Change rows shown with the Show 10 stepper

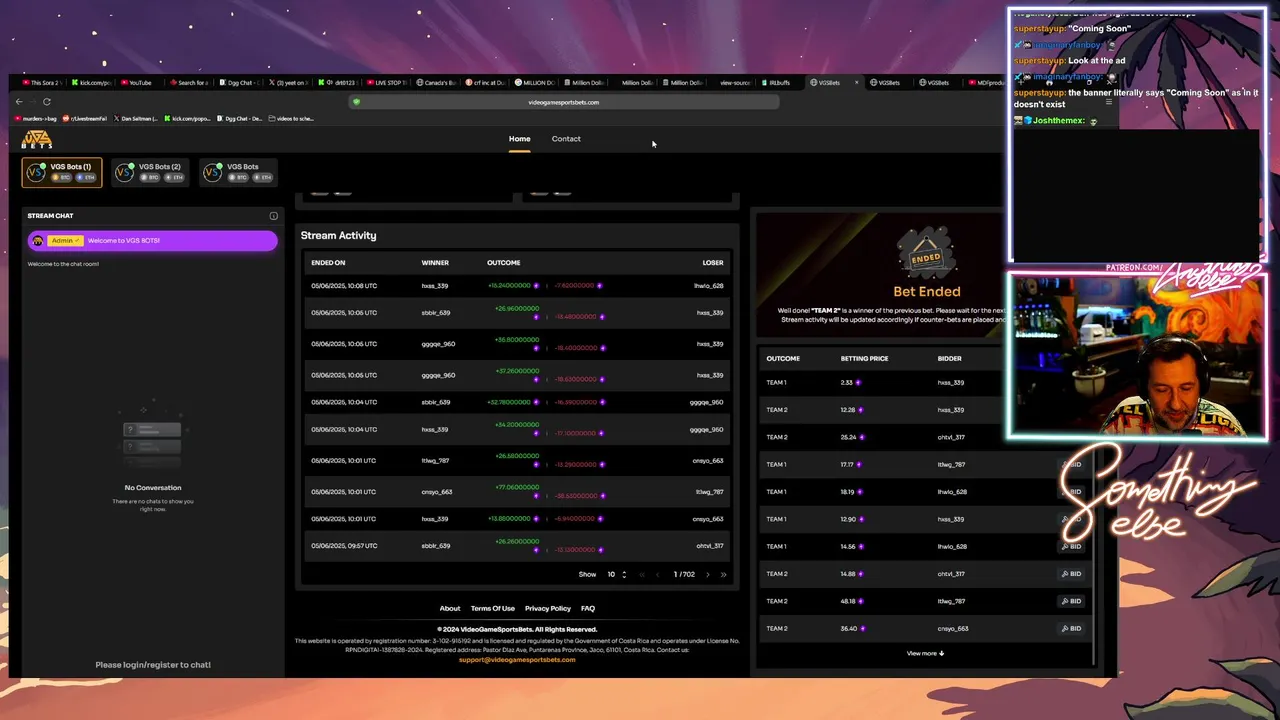tap(616, 574)
